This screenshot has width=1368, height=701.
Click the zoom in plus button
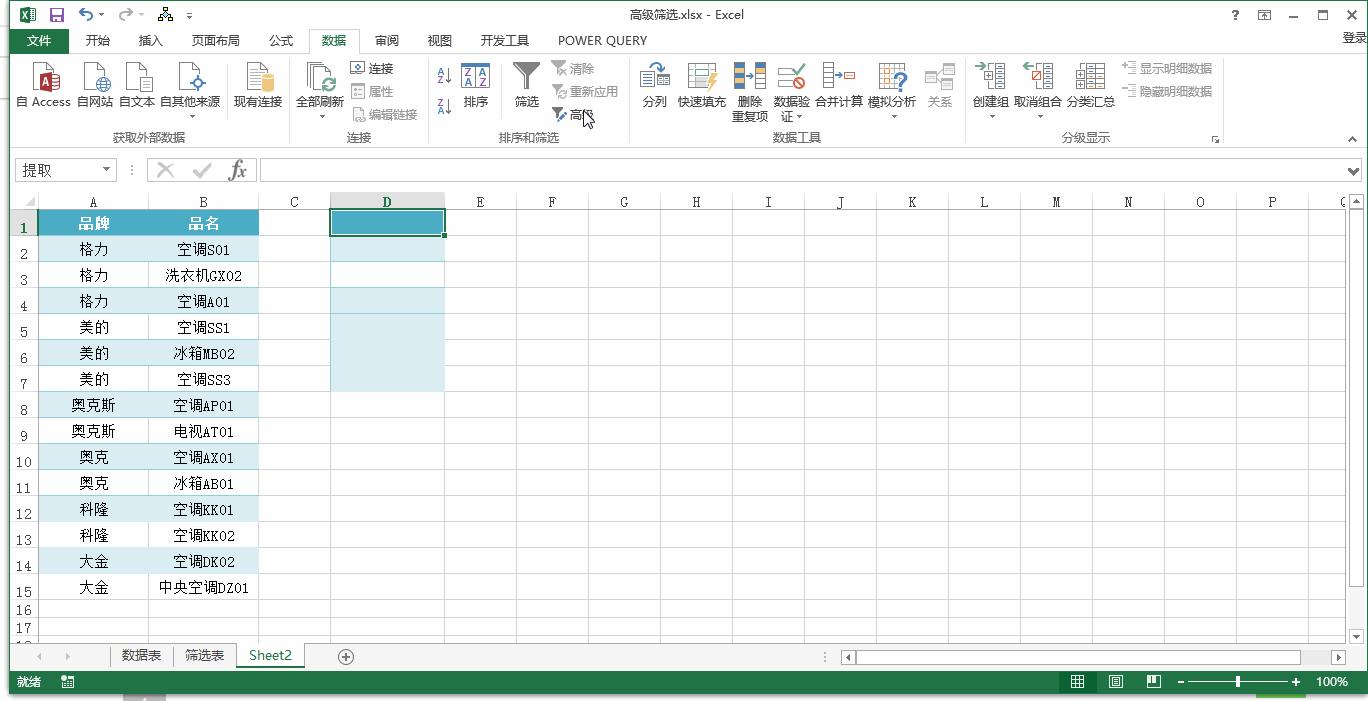pyautogui.click(x=1296, y=682)
